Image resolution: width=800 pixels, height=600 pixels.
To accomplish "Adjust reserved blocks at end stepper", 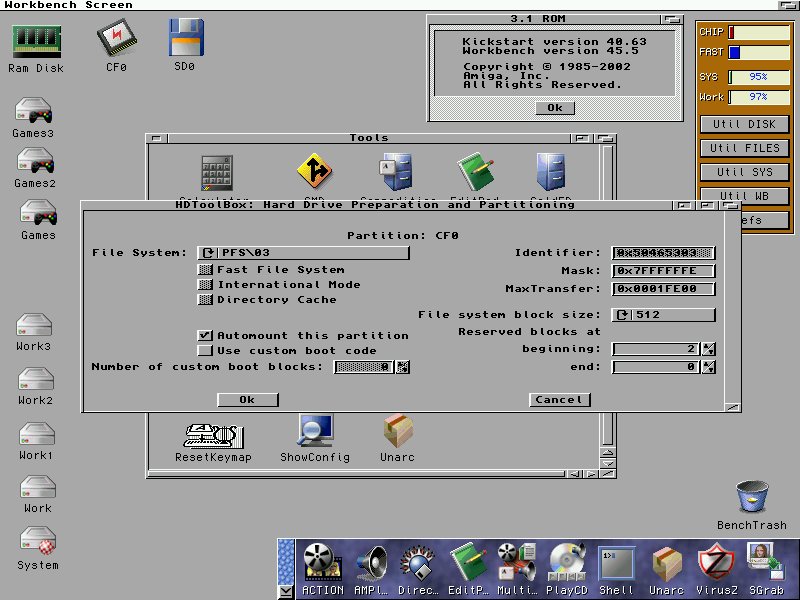I will pyautogui.click(x=709, y=367).
